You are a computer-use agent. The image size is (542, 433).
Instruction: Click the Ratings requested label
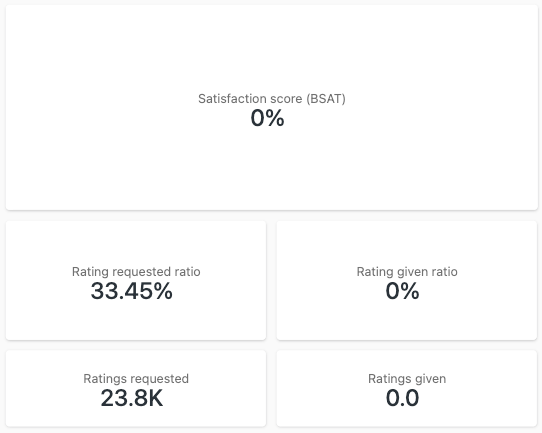(136, 379)
